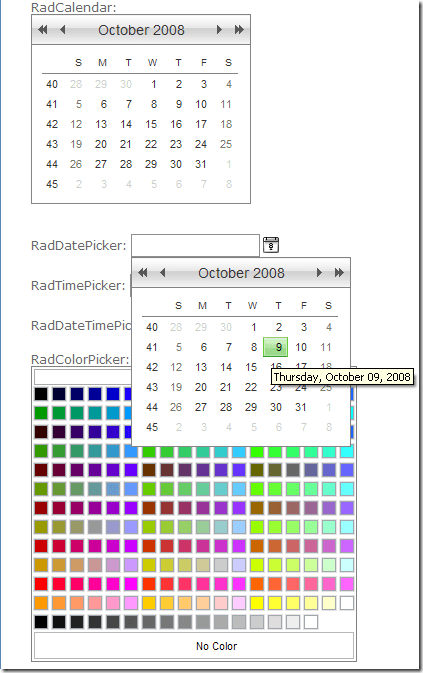Viewport: 423px width, 673px height.
Task: Click previous month arrow in date picker popup
Action: 163,273
